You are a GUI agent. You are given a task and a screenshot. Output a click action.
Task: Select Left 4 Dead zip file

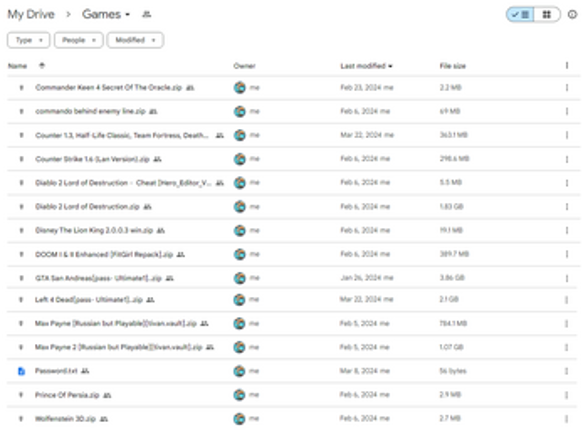point(89,300)
